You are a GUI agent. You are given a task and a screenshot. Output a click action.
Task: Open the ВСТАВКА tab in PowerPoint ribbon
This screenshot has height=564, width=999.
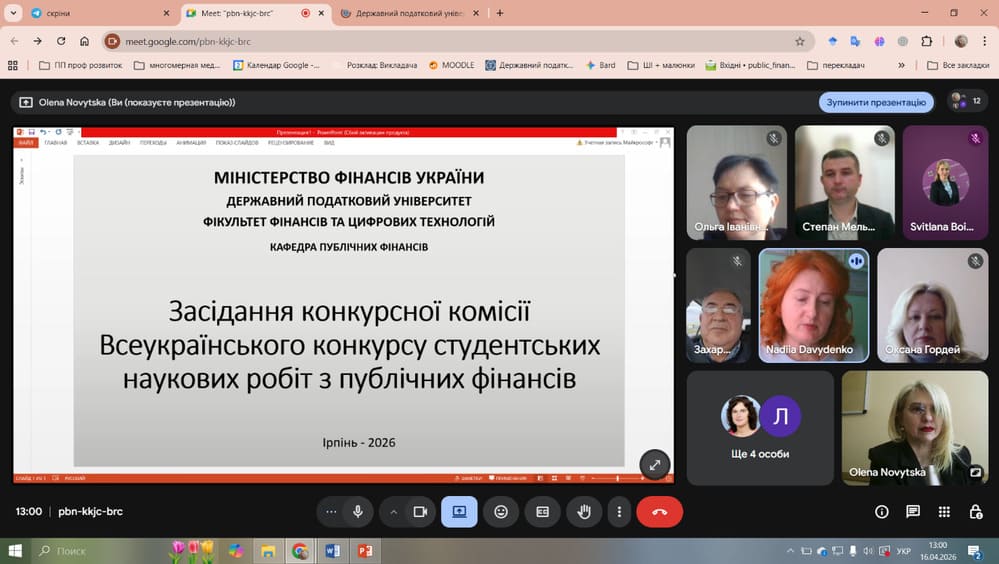pyautogui.click(x=88, y=143)
